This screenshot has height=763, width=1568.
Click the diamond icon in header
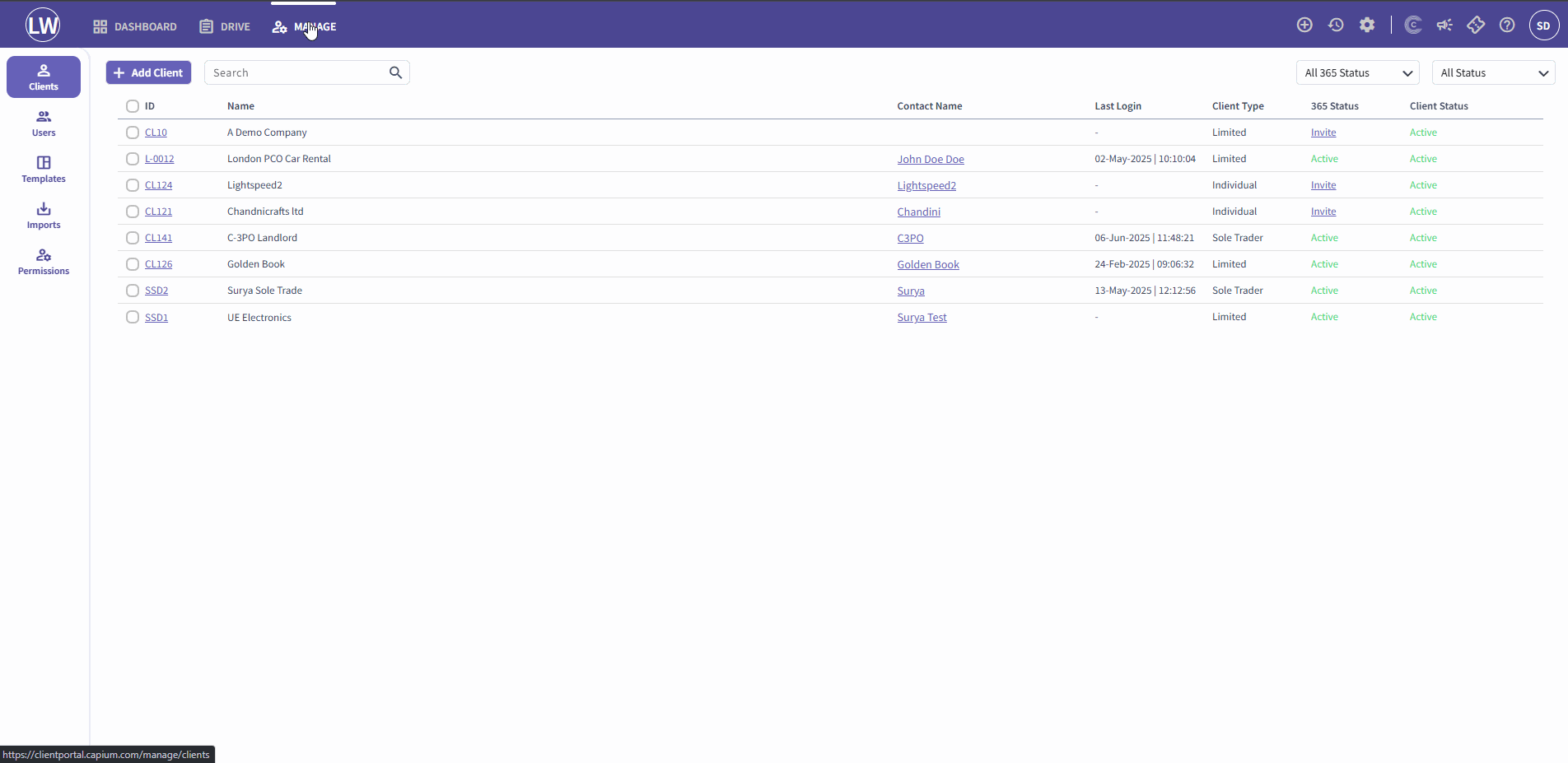[1476, 25]
